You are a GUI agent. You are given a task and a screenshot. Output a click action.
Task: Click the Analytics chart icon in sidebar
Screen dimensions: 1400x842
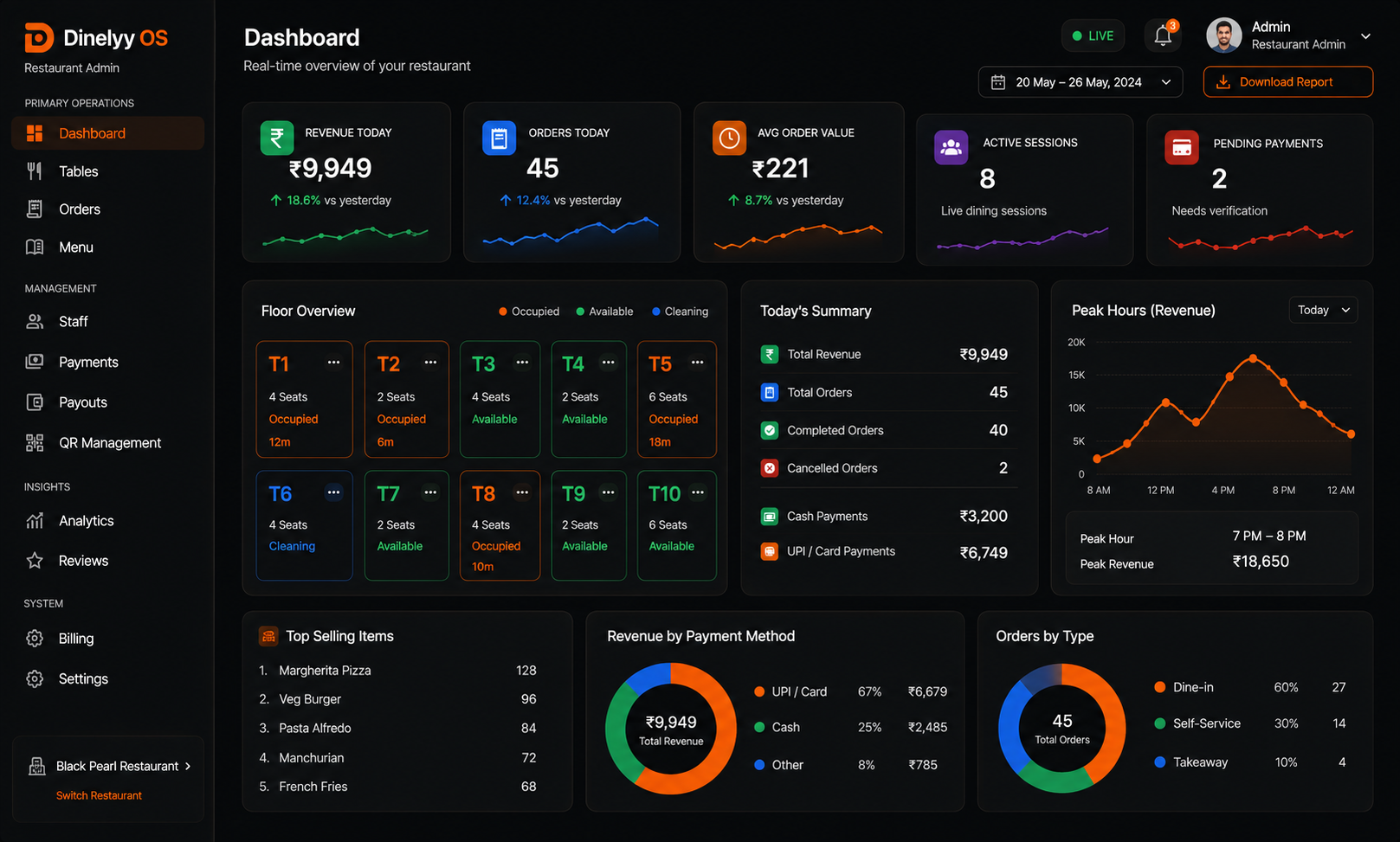click(x=35, y=521)
